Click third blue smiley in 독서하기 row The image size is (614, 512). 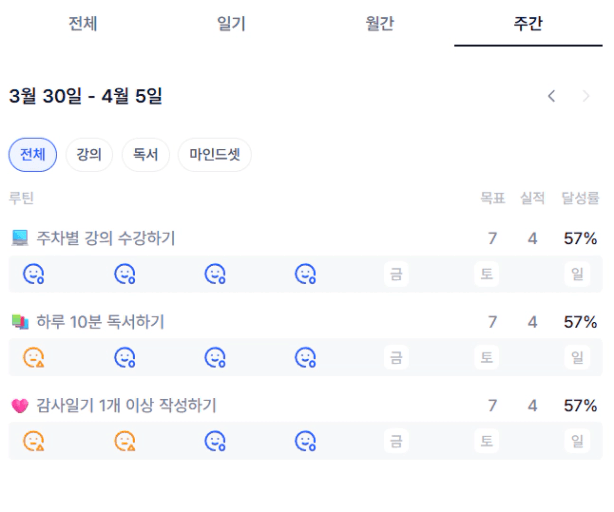tap(215, 357)
